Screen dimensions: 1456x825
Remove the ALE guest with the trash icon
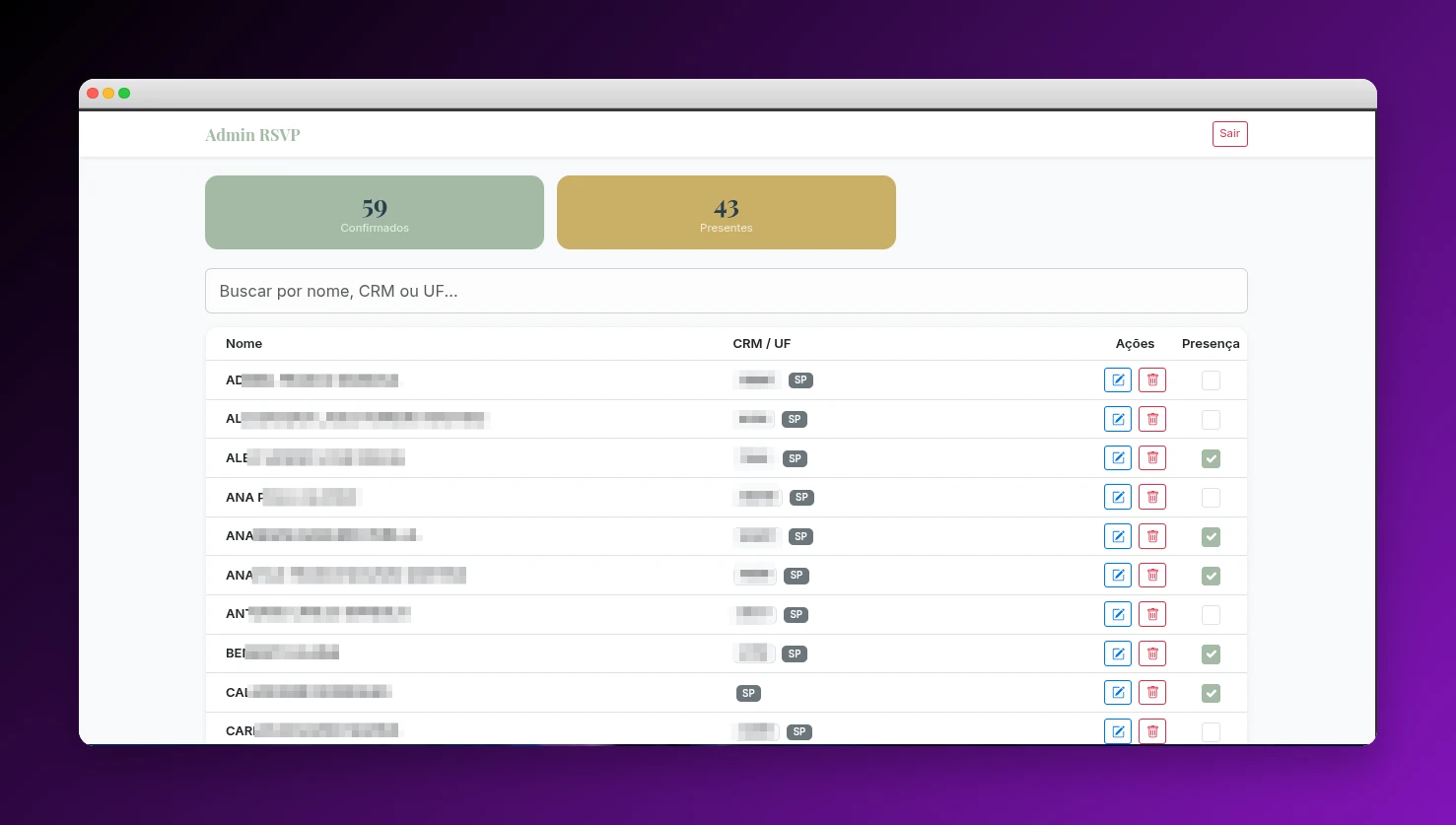[1152, 458]
